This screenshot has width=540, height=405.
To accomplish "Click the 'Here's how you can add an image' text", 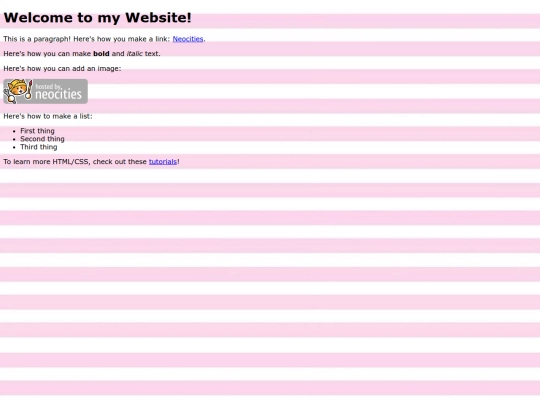I will (x=62, y=69).
